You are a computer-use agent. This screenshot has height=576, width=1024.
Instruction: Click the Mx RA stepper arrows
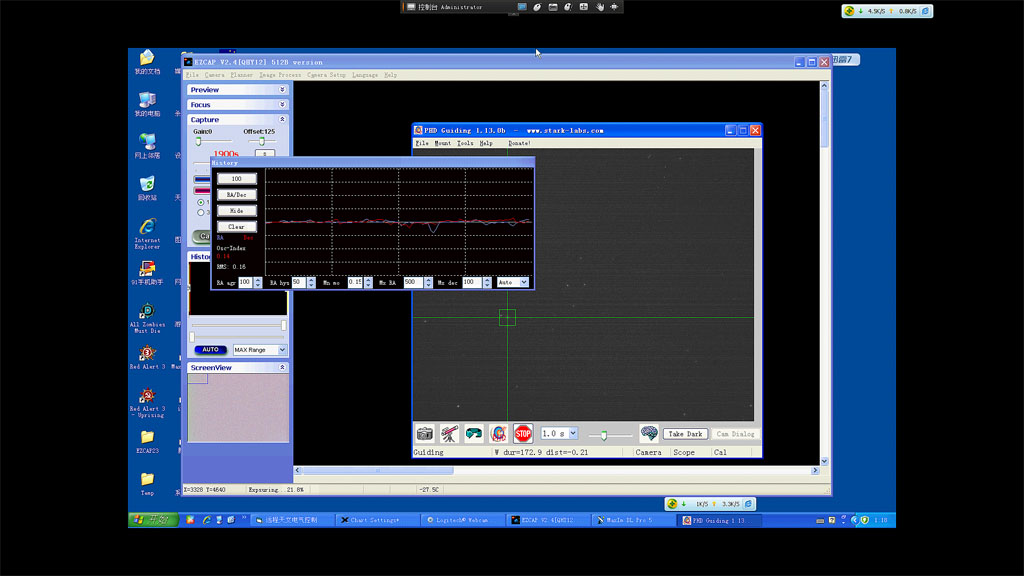[428, 282]
